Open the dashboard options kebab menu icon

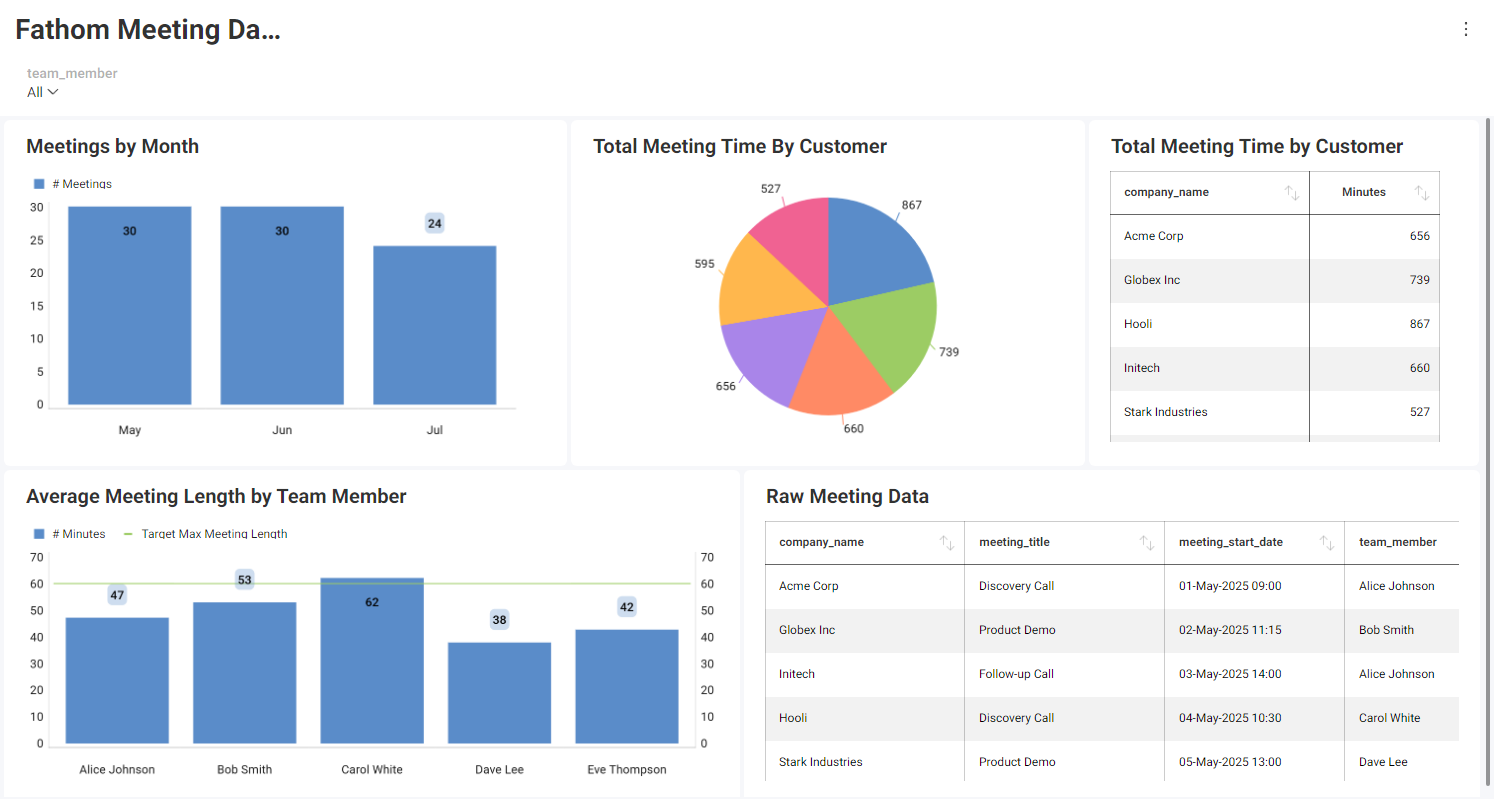point(1465,29)
